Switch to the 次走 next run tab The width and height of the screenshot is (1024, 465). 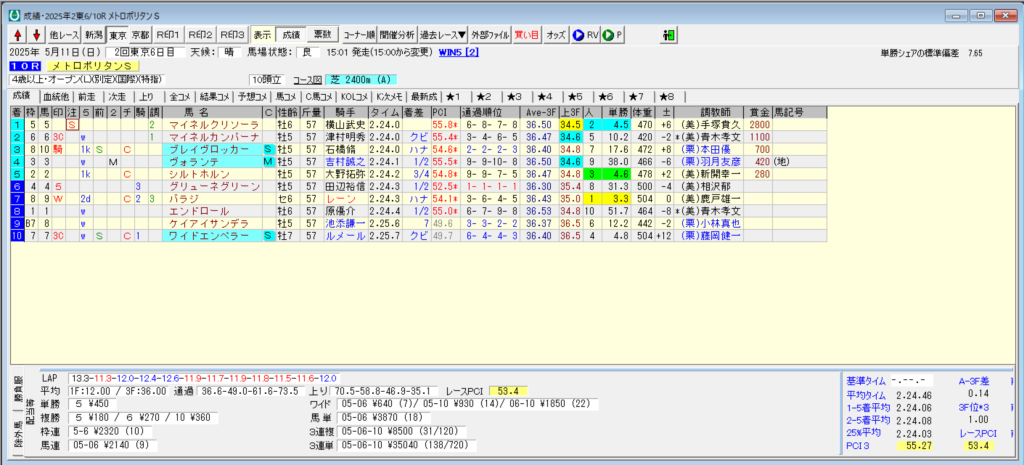(x=116, y=97)
